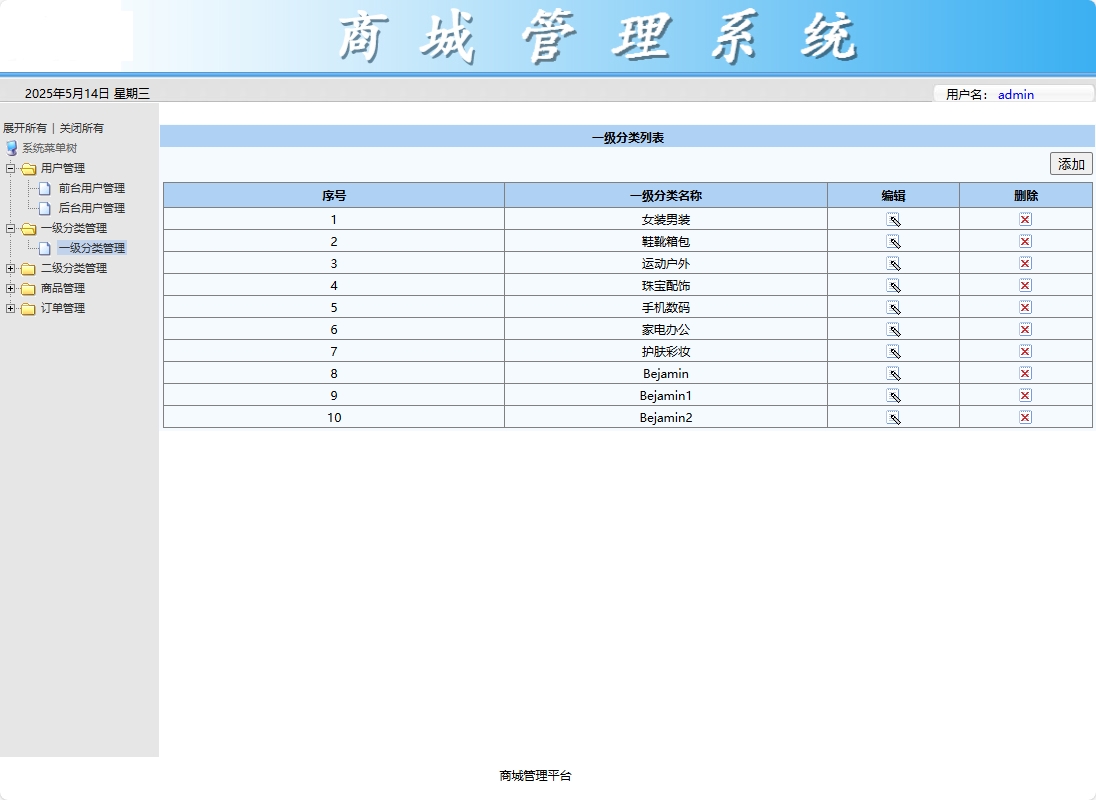Image resolution: width=1096 pixels, height=800 pixels.
Task: Click the 系统菜单树 root icon
Action: pyautogui.click(x=12, y=148)
